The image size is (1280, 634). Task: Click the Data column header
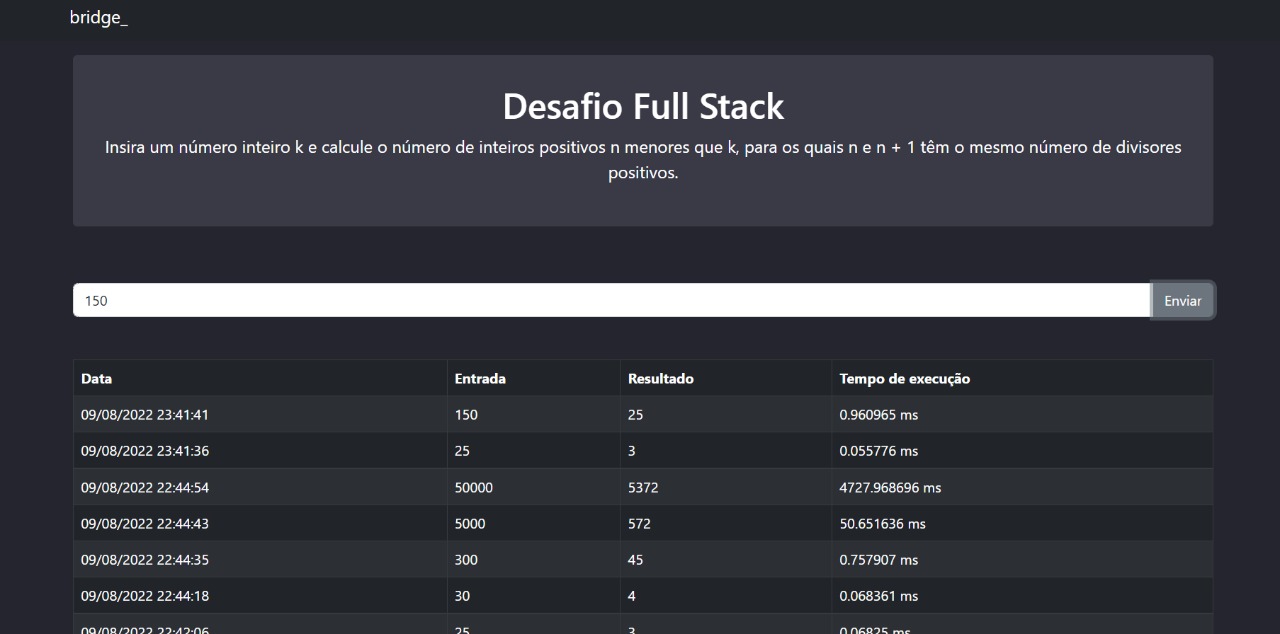pyautogui.click(x=97, y=378)
